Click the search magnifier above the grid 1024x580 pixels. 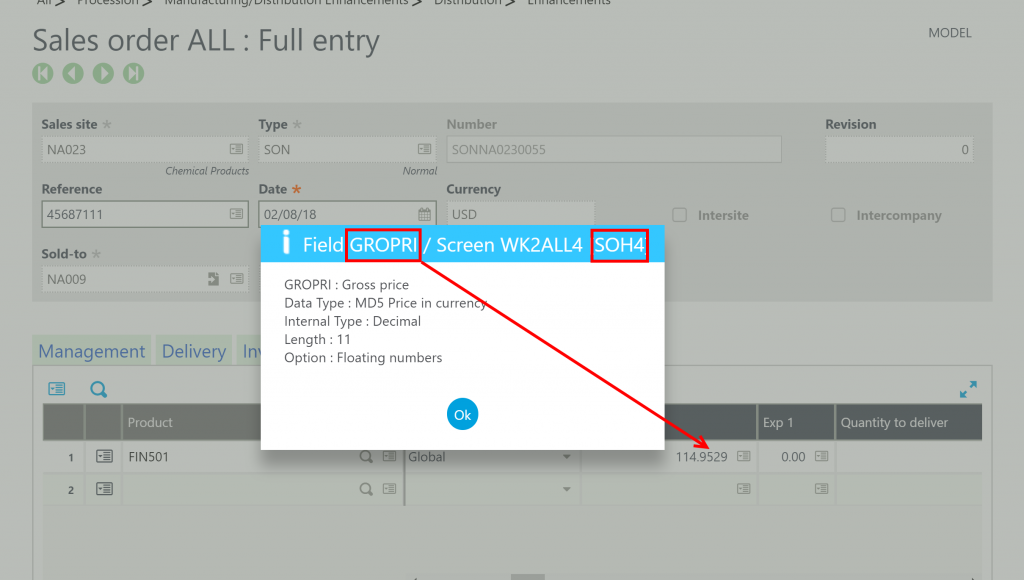[98, 389]
